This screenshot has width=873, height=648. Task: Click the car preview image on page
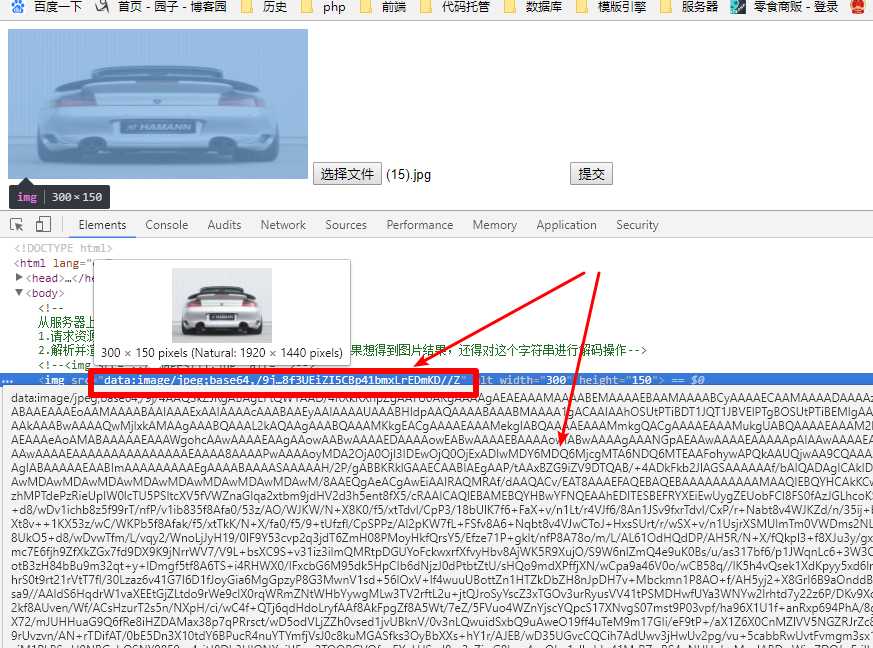click(x=158, y=104)
